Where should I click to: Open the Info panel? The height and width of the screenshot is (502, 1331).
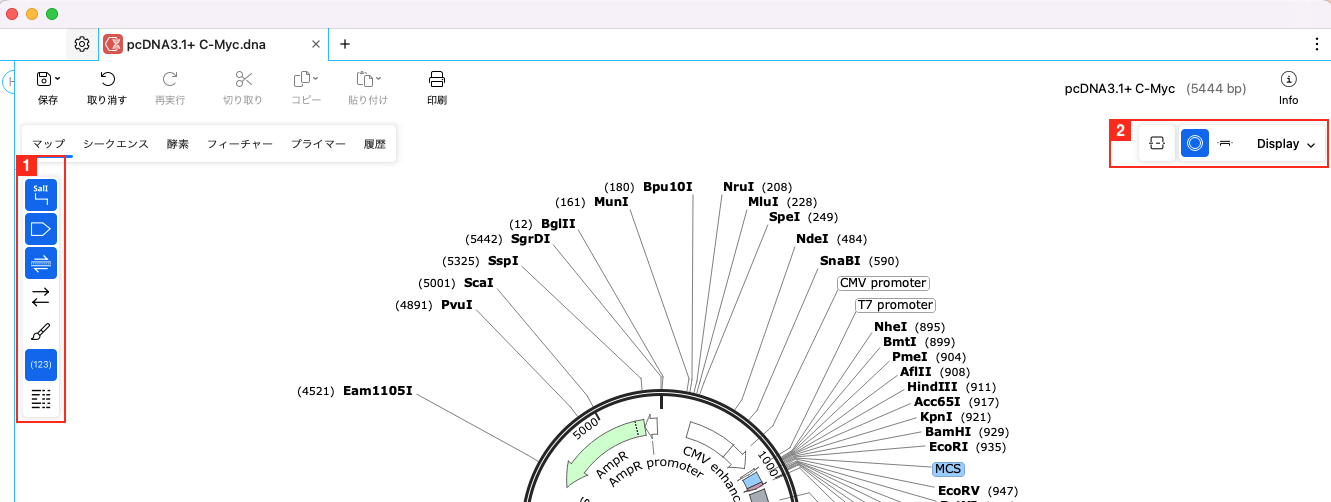tap(1288, 88)
